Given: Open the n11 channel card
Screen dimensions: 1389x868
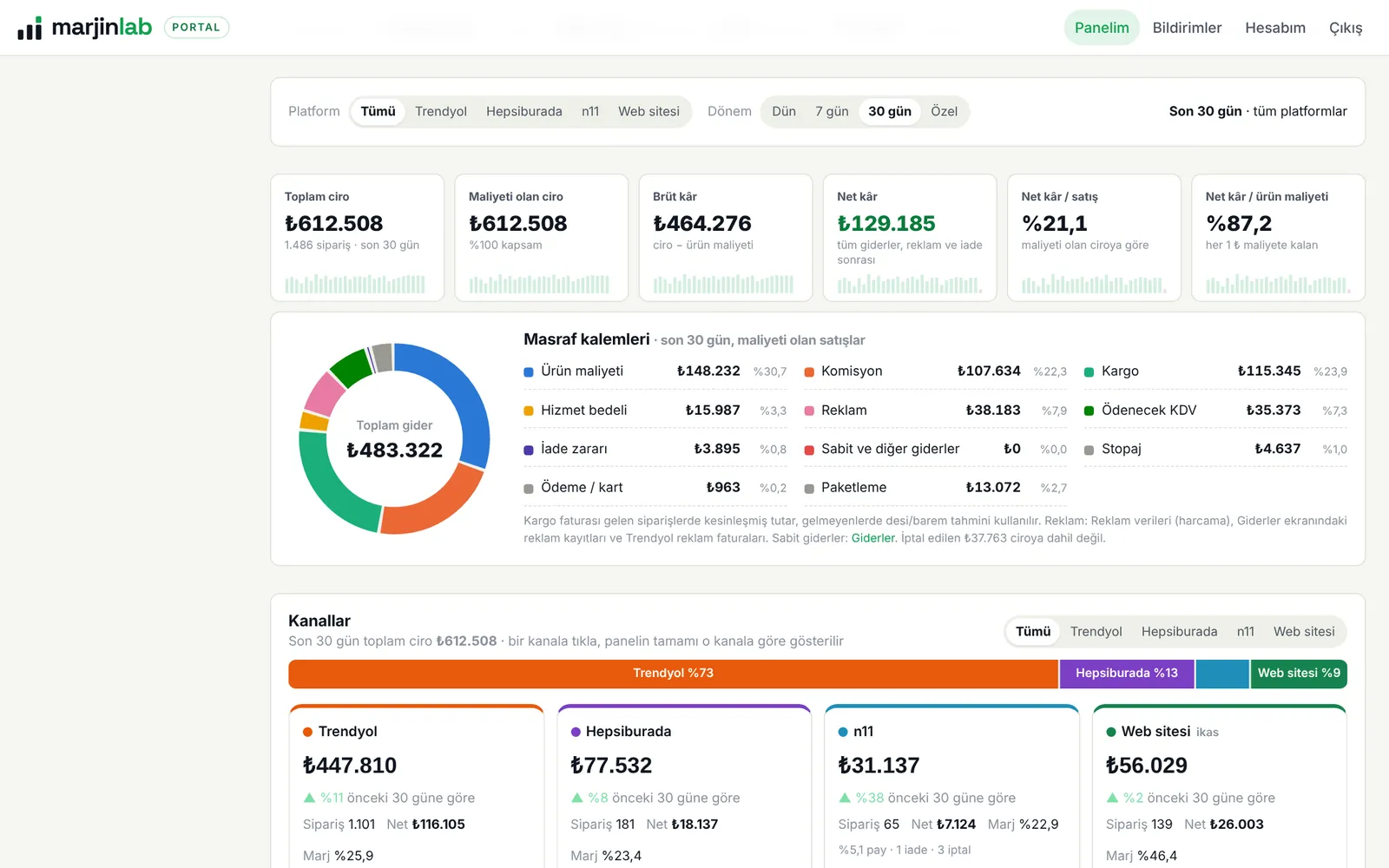Looking at the screenshot, I should [x=951, y=786].
